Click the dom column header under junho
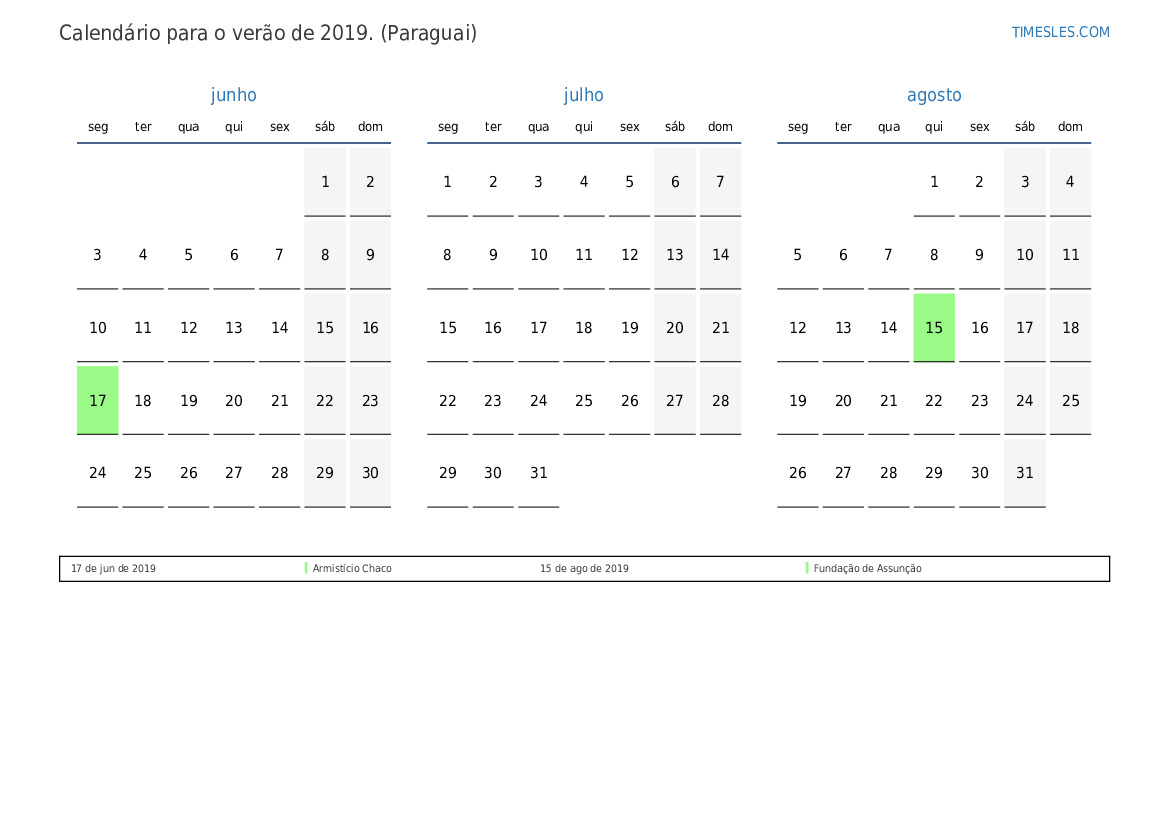Screen dimensions: 1169x827 370,127
